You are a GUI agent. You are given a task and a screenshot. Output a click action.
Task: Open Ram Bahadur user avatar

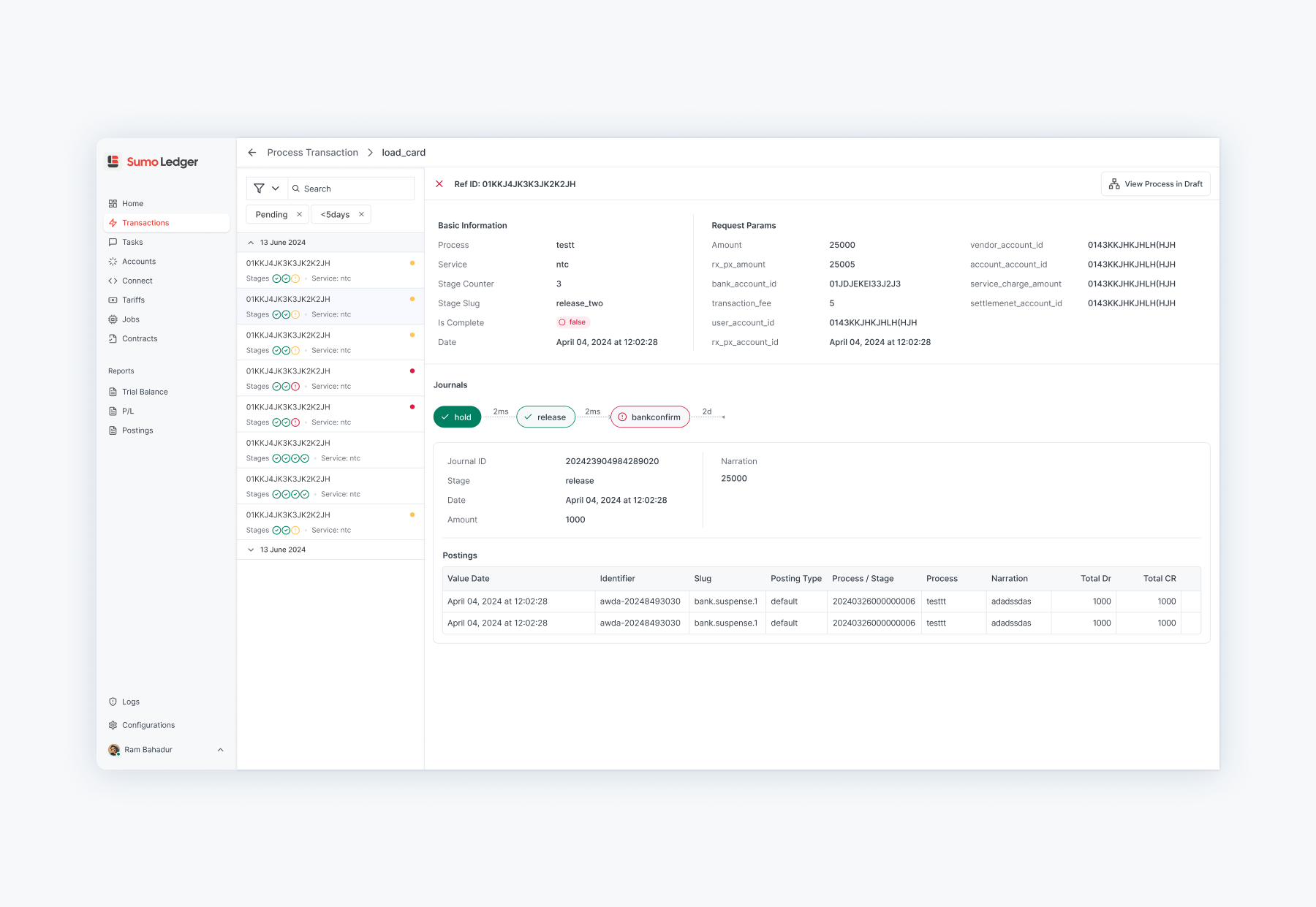(x=114, y=750)
